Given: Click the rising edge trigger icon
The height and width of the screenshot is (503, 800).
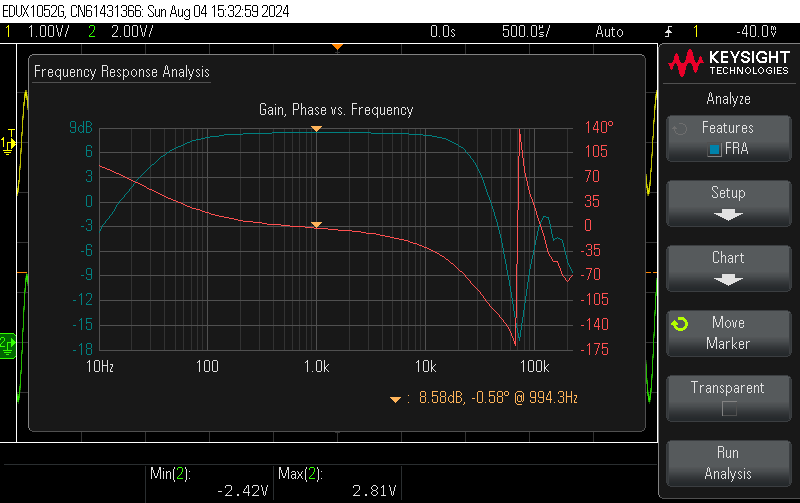Looking at the screenshot, I should [x=668, y=32].
